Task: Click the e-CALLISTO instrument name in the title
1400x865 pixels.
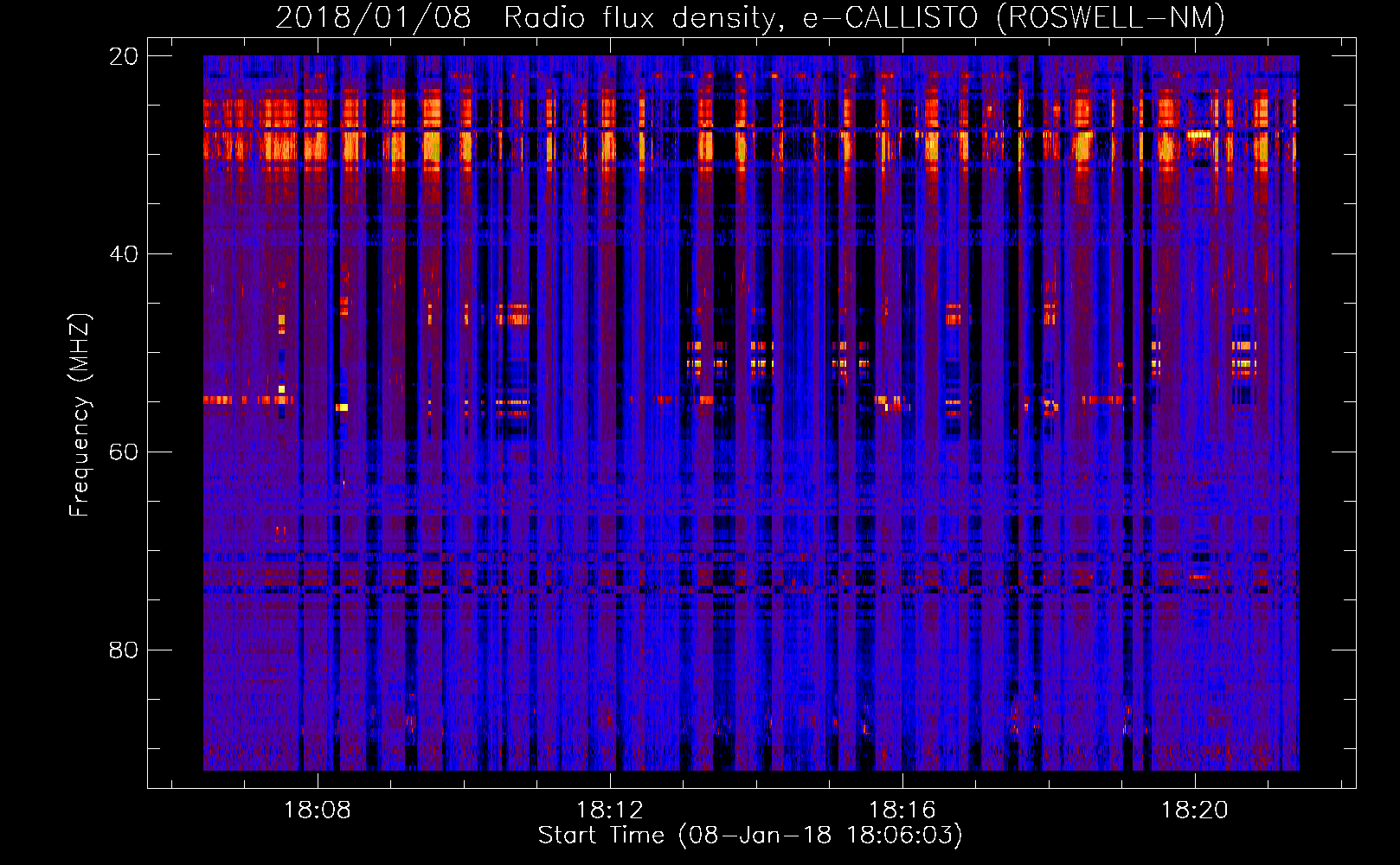Action: pyautogui.click(x=890, y=17)
